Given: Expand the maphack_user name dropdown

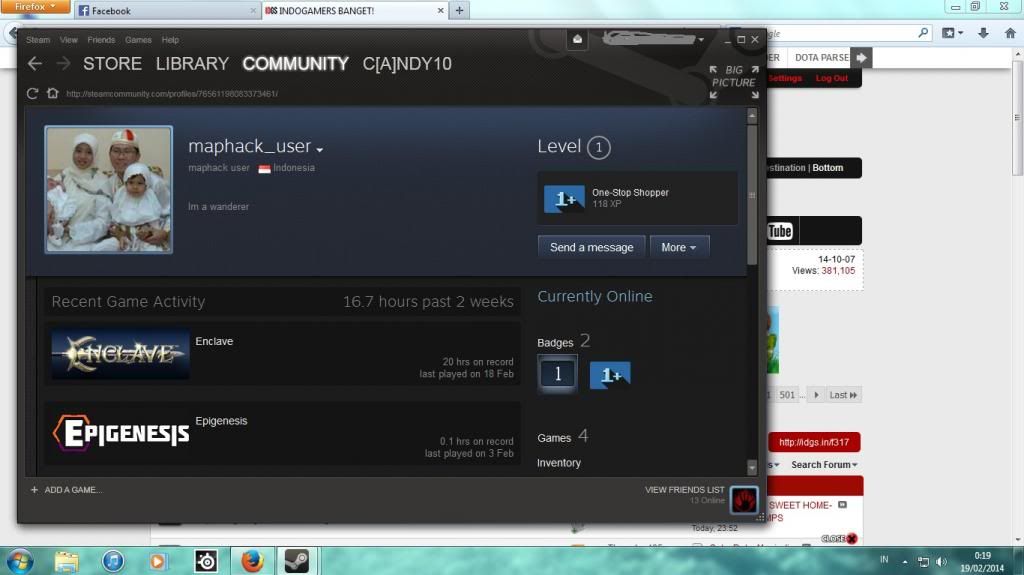Looking at the screenshot, I should [x=319, y=150].
